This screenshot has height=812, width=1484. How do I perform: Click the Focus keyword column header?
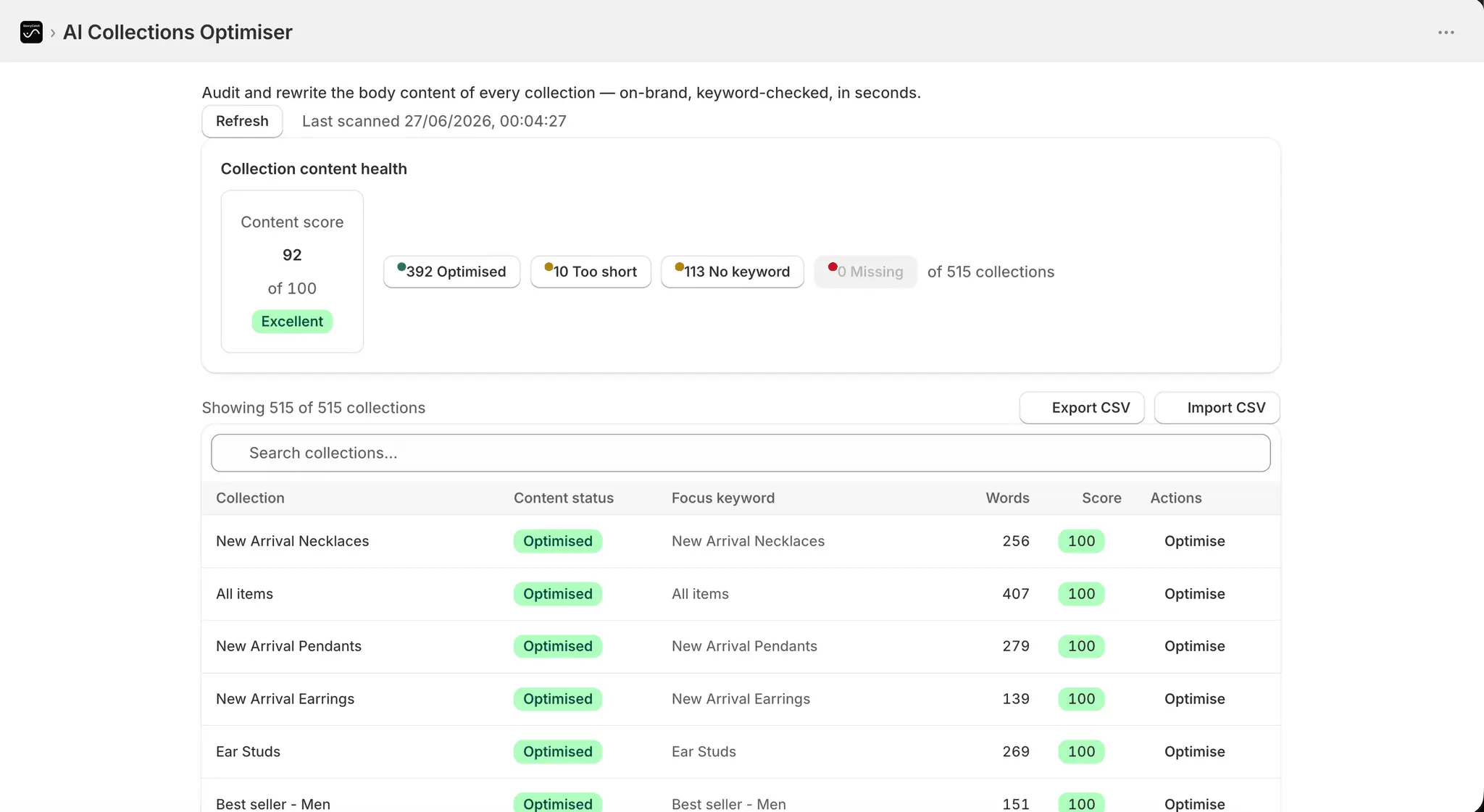click(723, 498)
